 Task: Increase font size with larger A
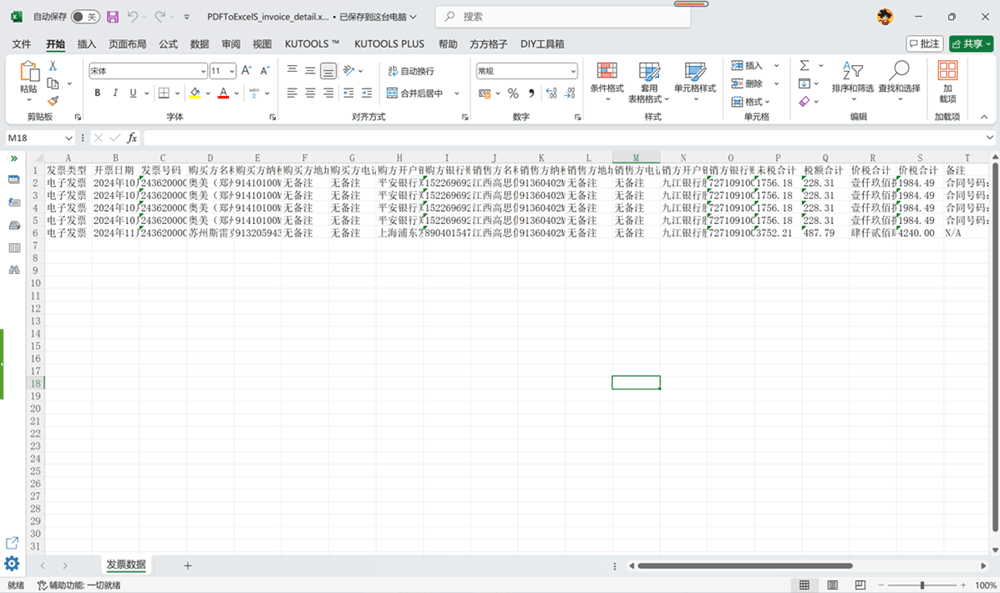coord(246,71)
